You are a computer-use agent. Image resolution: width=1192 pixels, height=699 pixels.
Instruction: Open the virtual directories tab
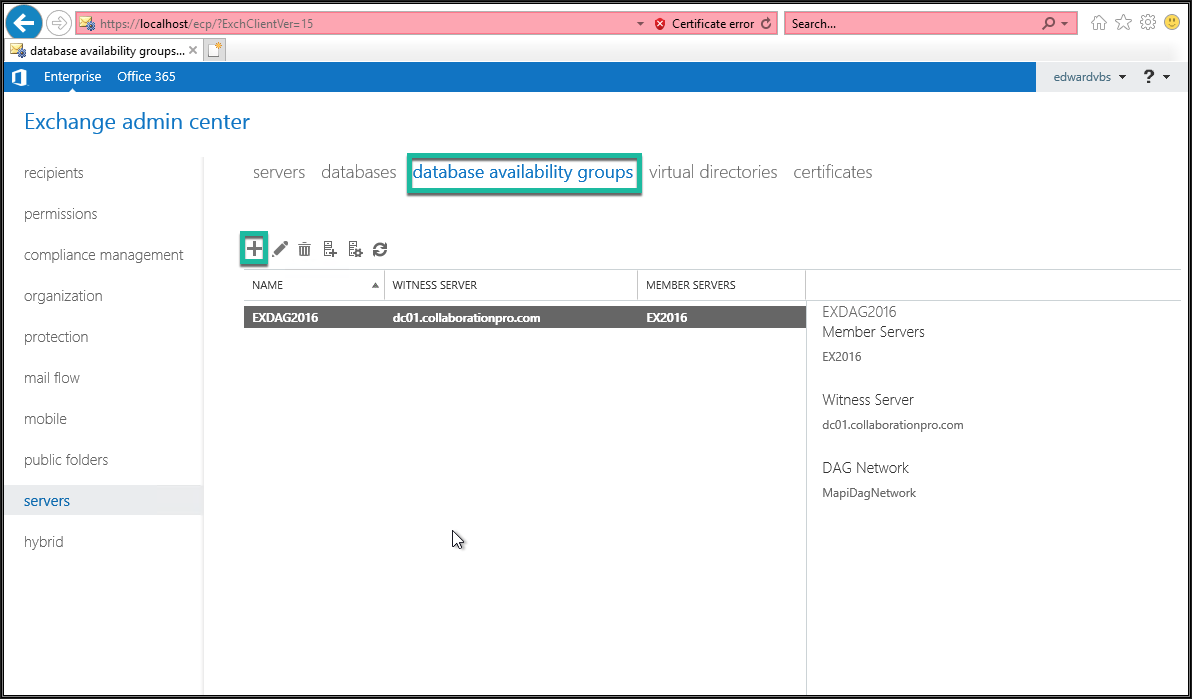(713, 172)
